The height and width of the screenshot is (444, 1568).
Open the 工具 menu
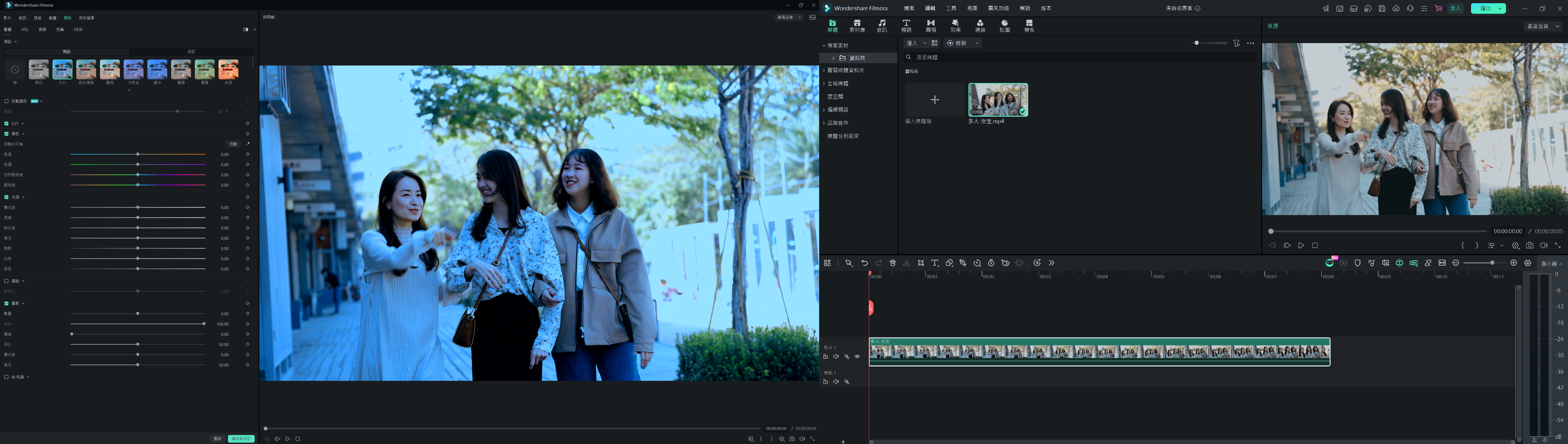pyautogui.click(x=951, y=9)
